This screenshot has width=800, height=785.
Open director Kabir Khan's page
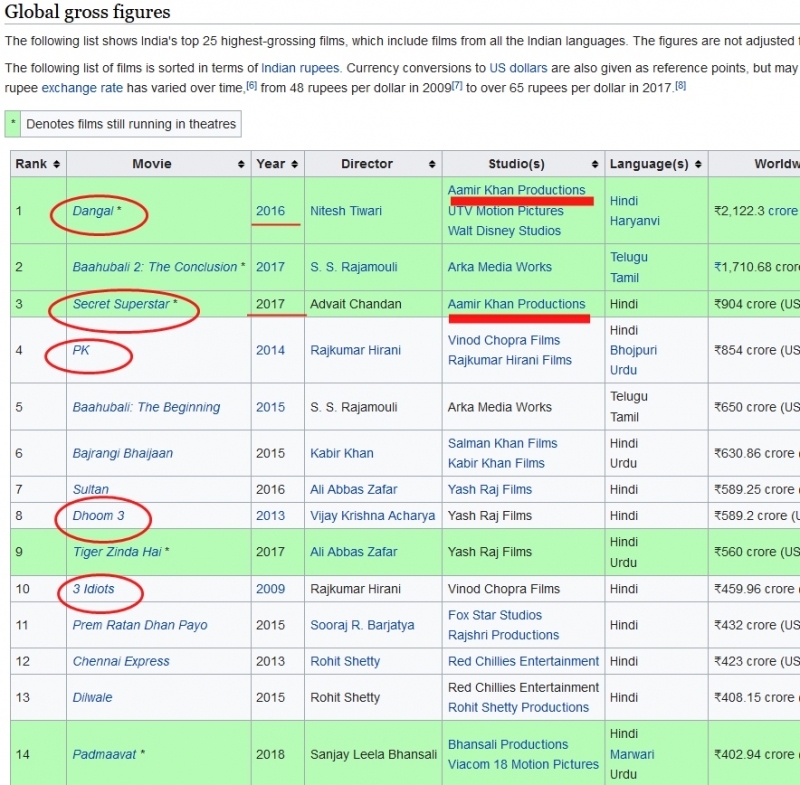coord(342,453)
